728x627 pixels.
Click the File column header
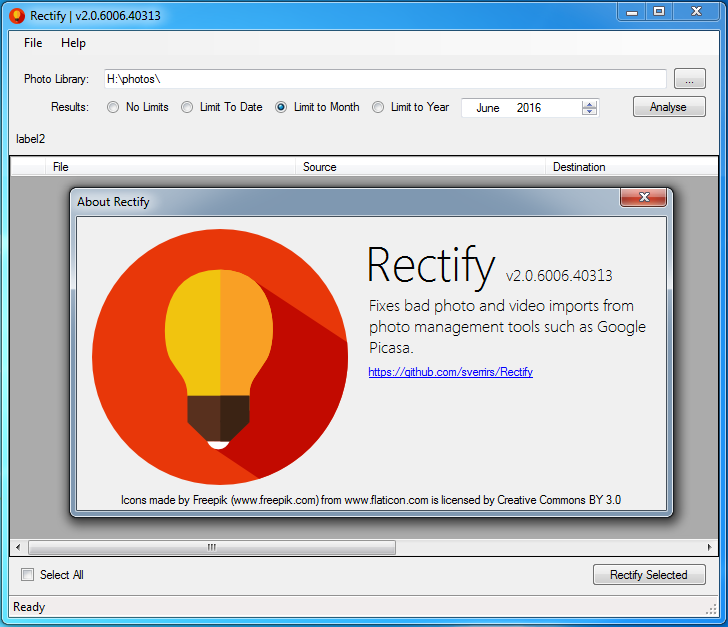click(170, 167)
